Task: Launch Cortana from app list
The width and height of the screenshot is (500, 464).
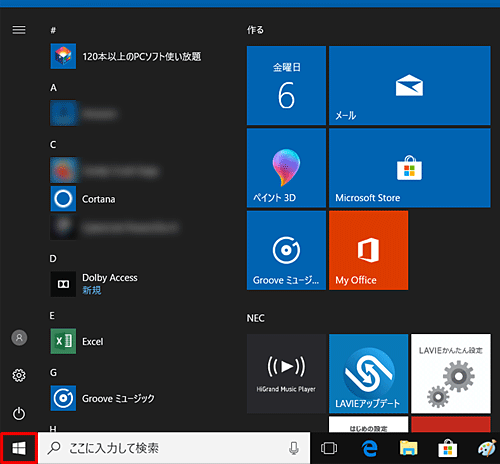Action: (99, 199)
